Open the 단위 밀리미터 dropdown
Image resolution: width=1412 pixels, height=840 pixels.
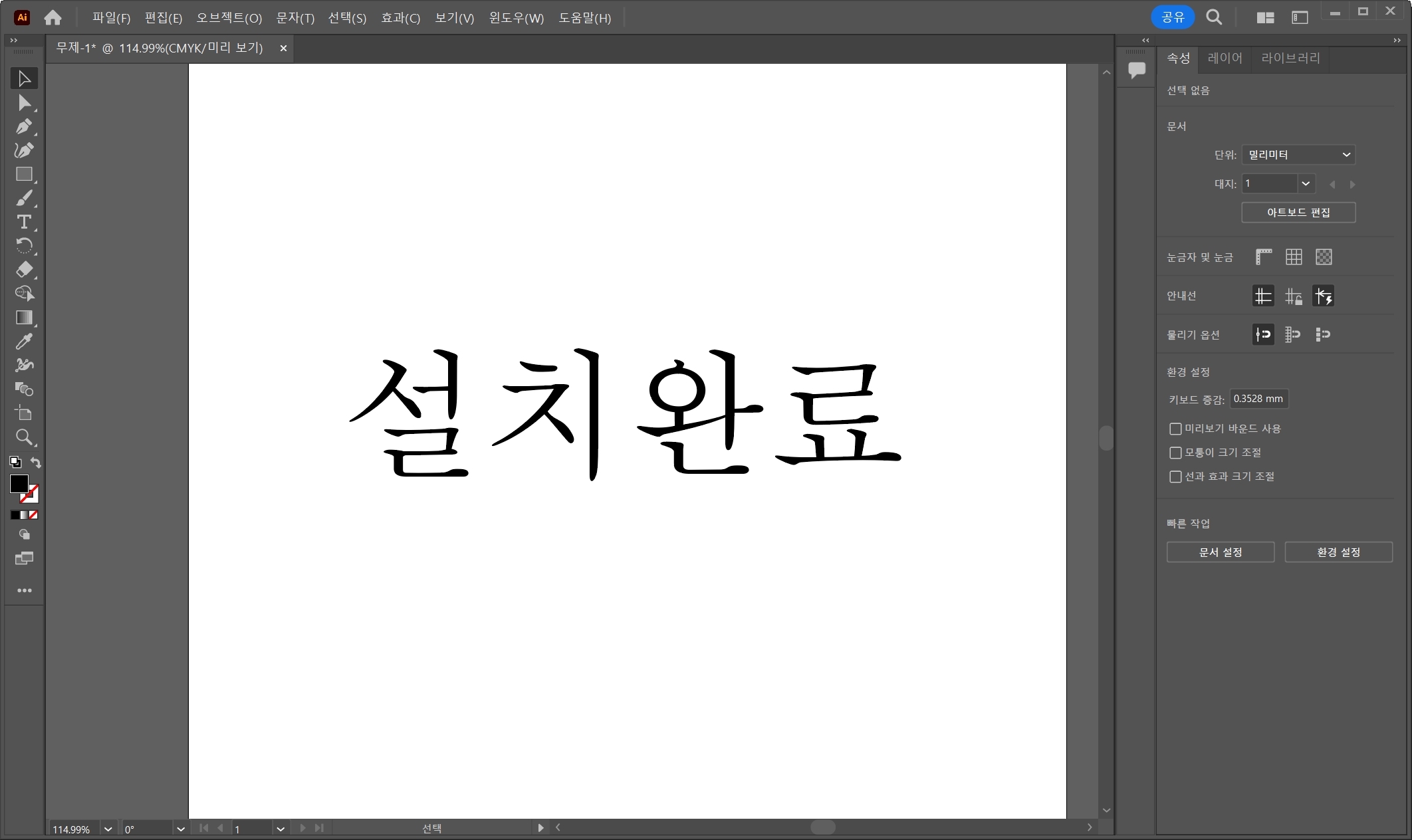pos(1298,155)
